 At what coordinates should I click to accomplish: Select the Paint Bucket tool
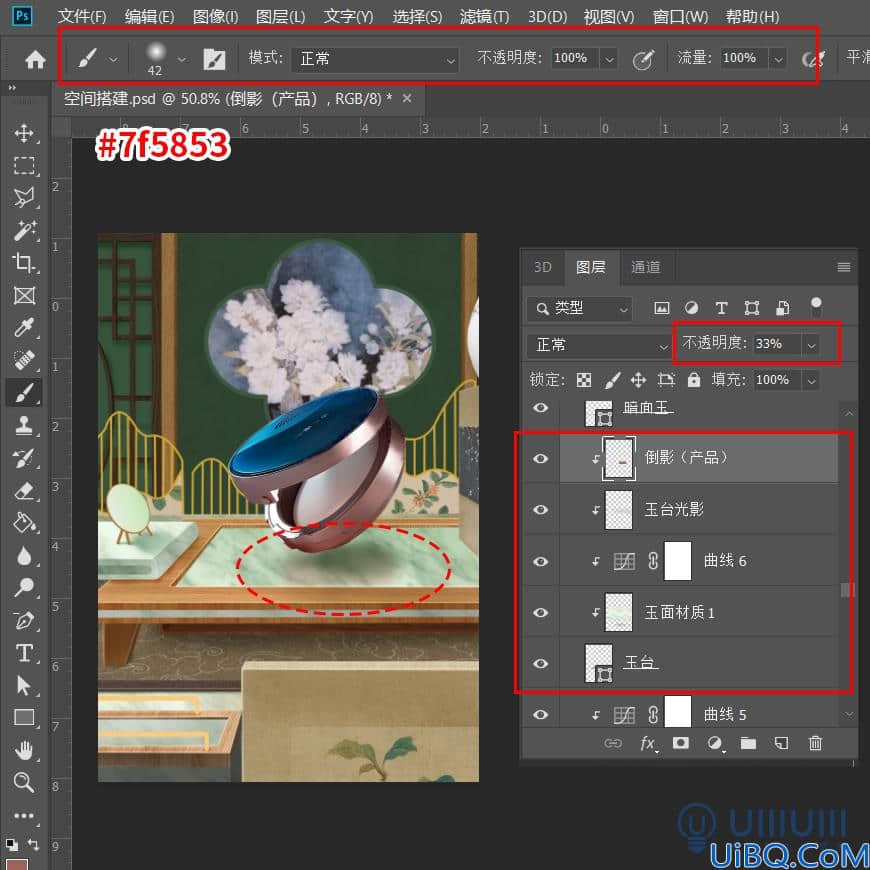[x=23, y=523]
